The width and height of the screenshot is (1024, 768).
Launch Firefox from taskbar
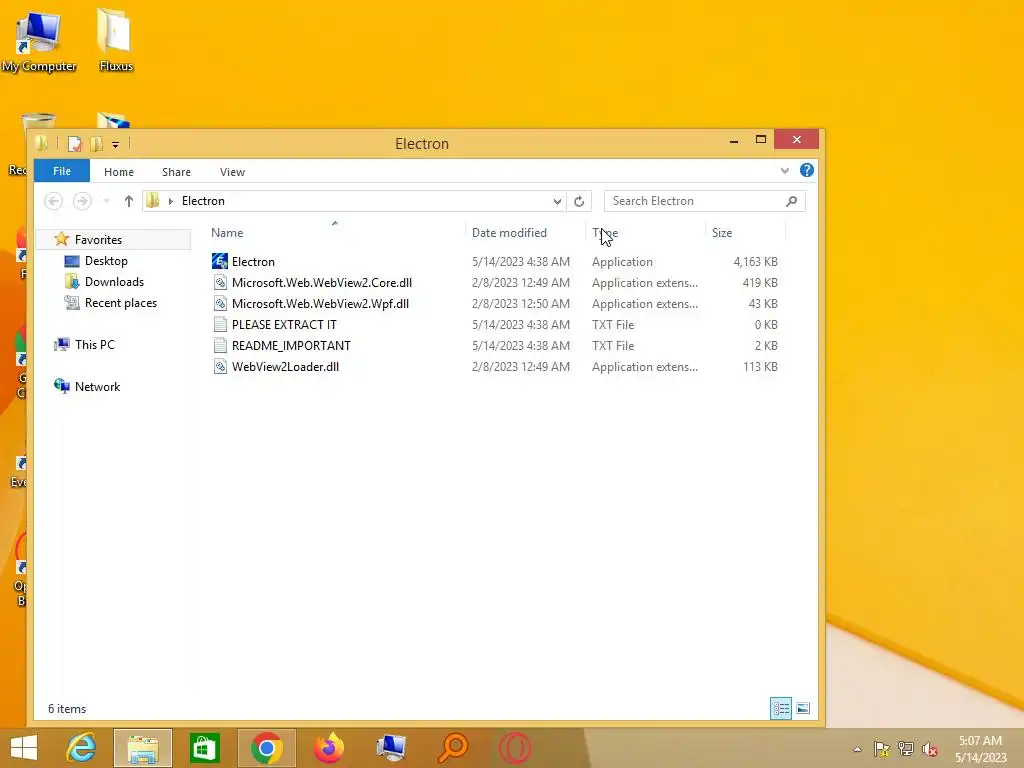tap(328, 748)
